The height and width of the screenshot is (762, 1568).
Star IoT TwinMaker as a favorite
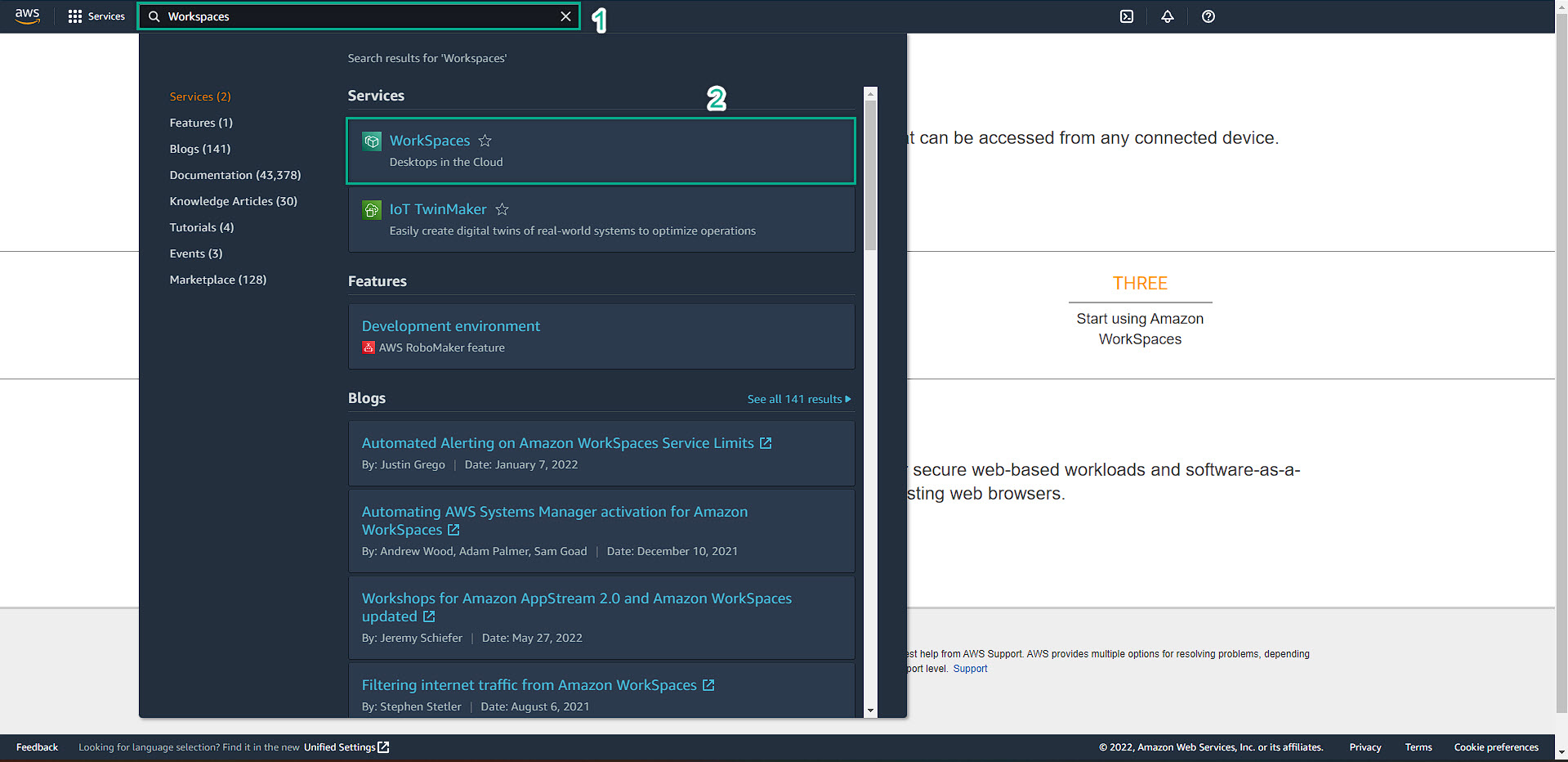503,208
